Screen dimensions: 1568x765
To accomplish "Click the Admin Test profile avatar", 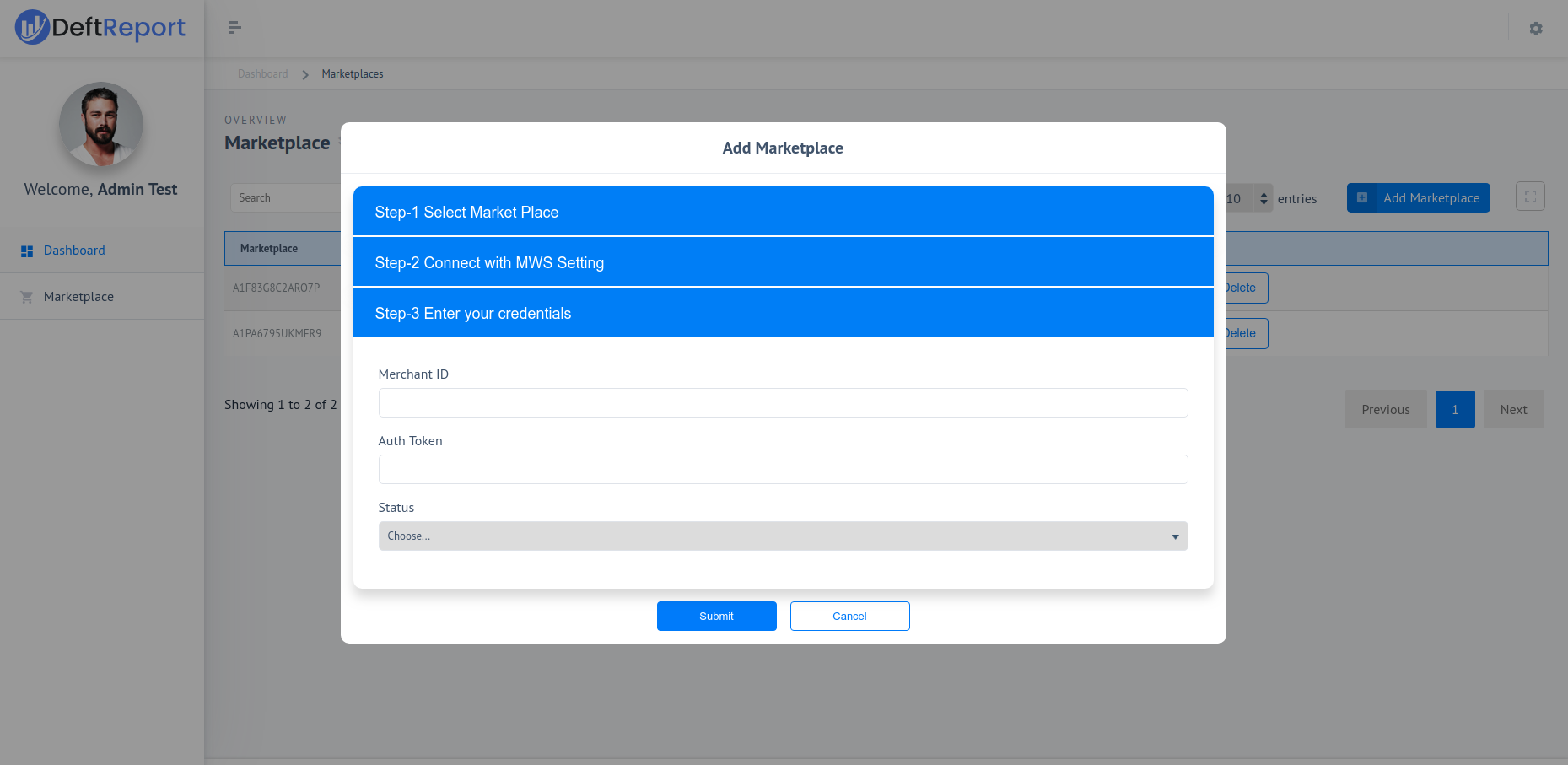I will (100, 125).
